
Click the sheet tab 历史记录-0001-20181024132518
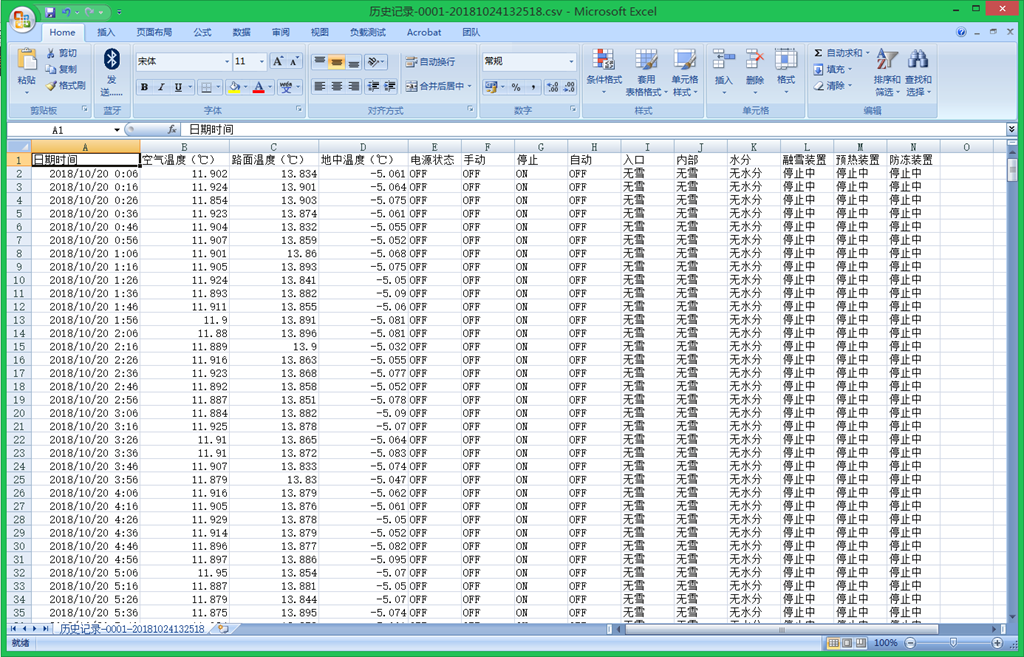point(131,629)
